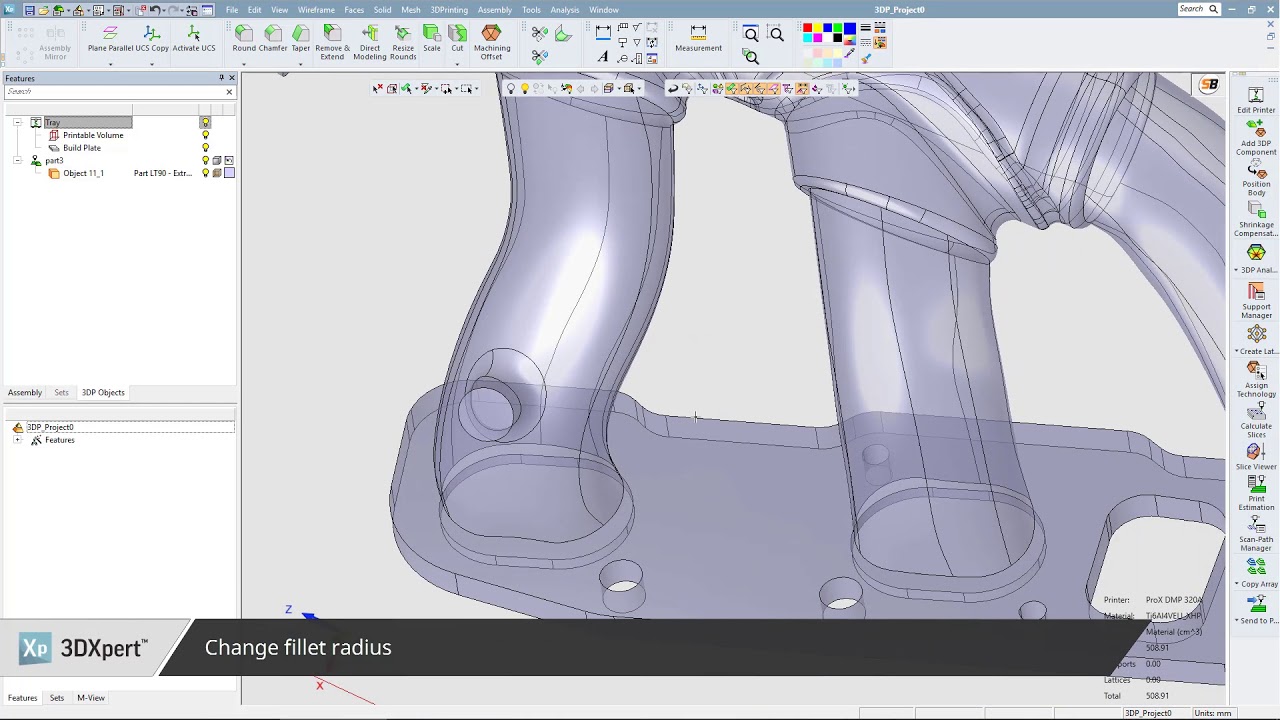Open the Cut tool dropdown arrow
The height and width of the screenshot is (720, 1280).
pyautogui.click(x=457, y=65)
